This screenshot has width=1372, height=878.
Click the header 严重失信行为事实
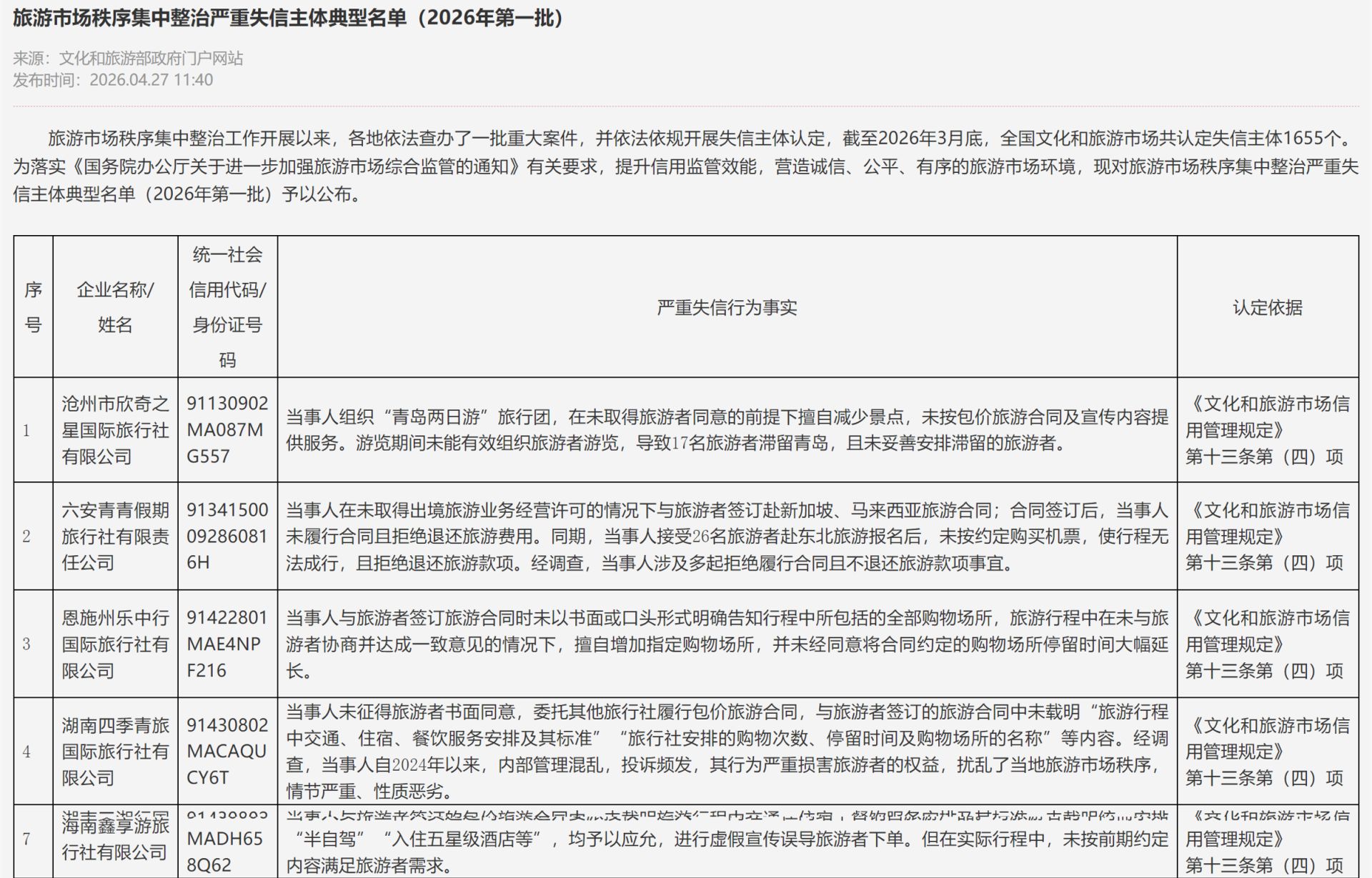pyautogui.click(x=727, y=309)
